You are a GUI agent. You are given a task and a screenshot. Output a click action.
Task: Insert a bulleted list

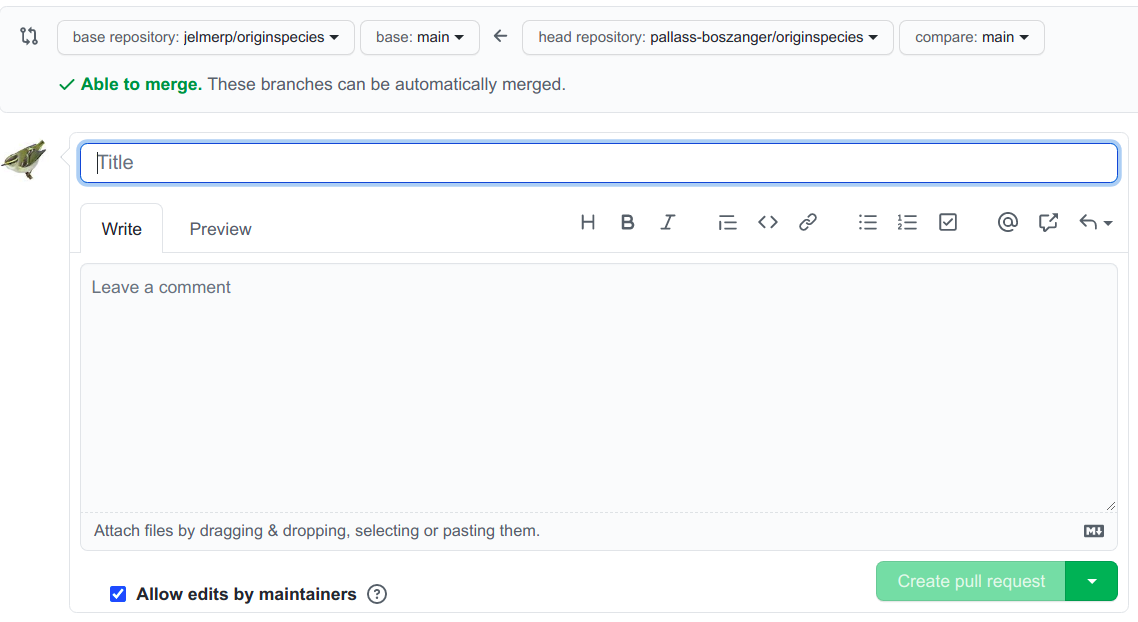[868, 223]
